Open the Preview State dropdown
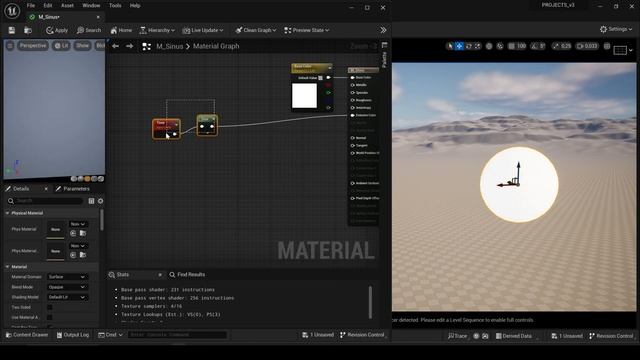This screenshot has height=360, width=640. click(x=307, y=30)
